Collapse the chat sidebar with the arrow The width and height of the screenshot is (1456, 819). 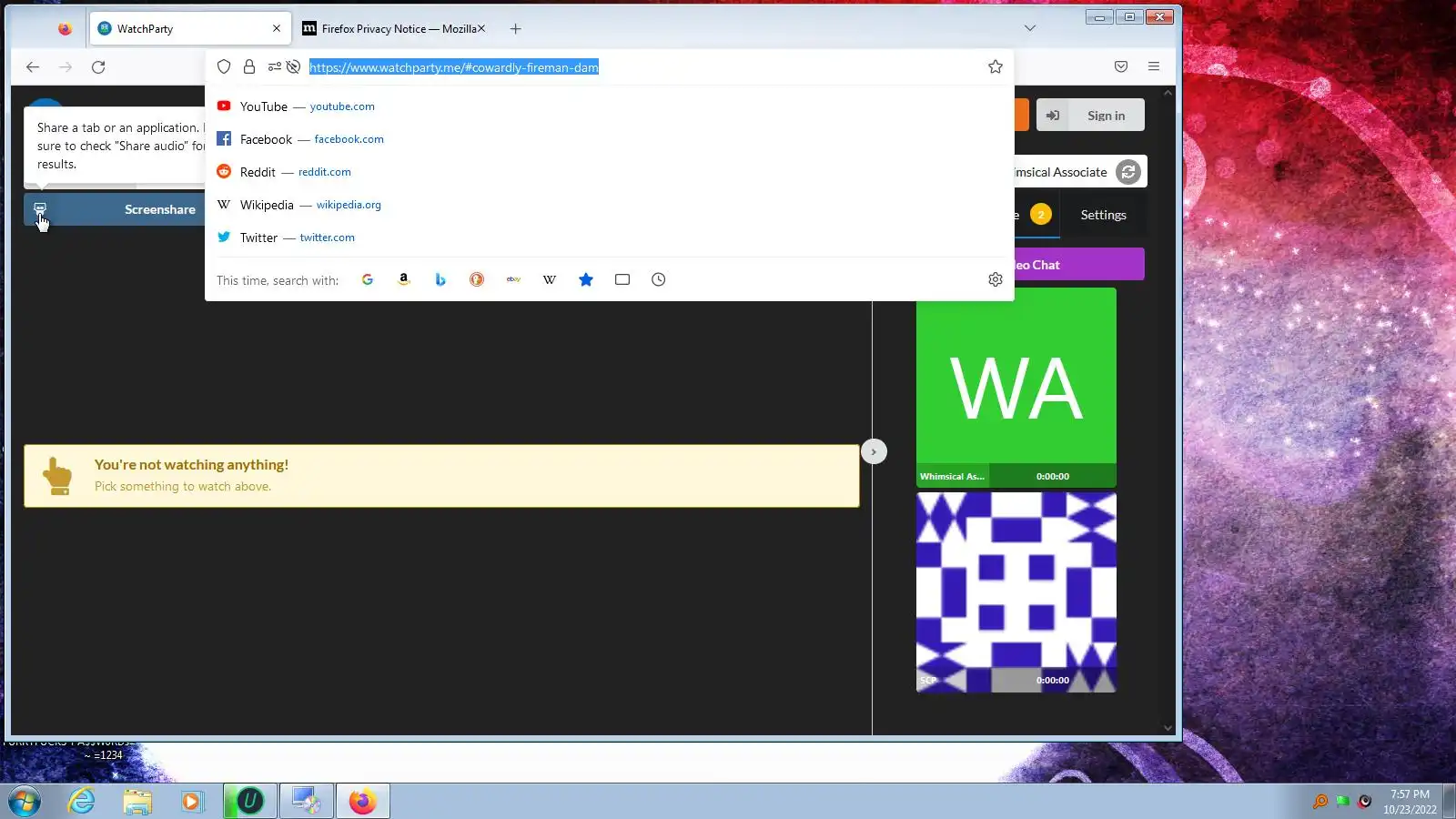874,451
